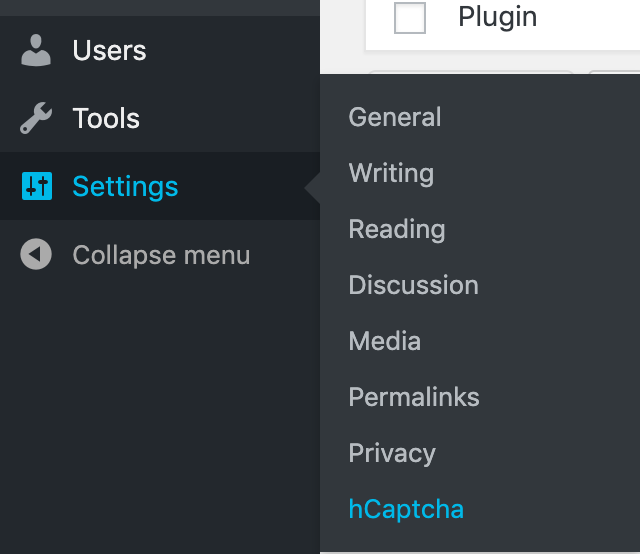Open Reading settings page
640x554 pixels.
point(397,229)
